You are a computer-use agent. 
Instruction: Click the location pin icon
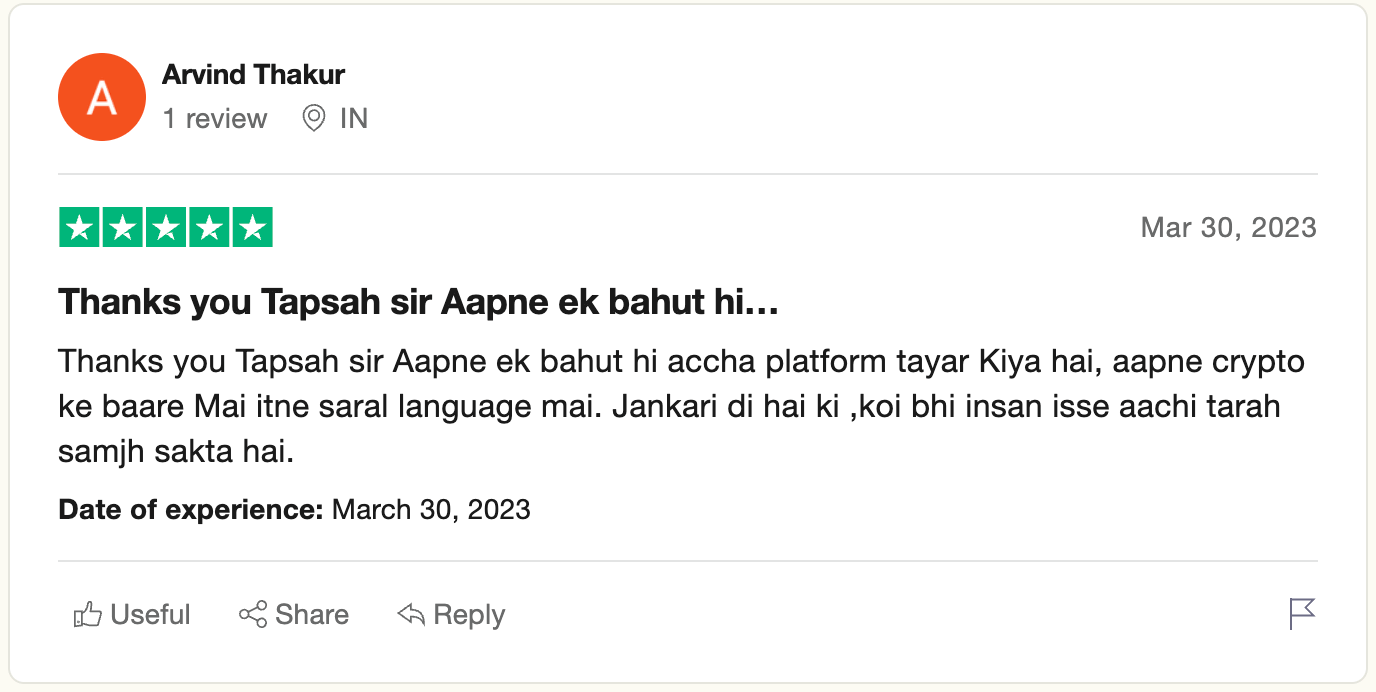click(x=314, y=119)
